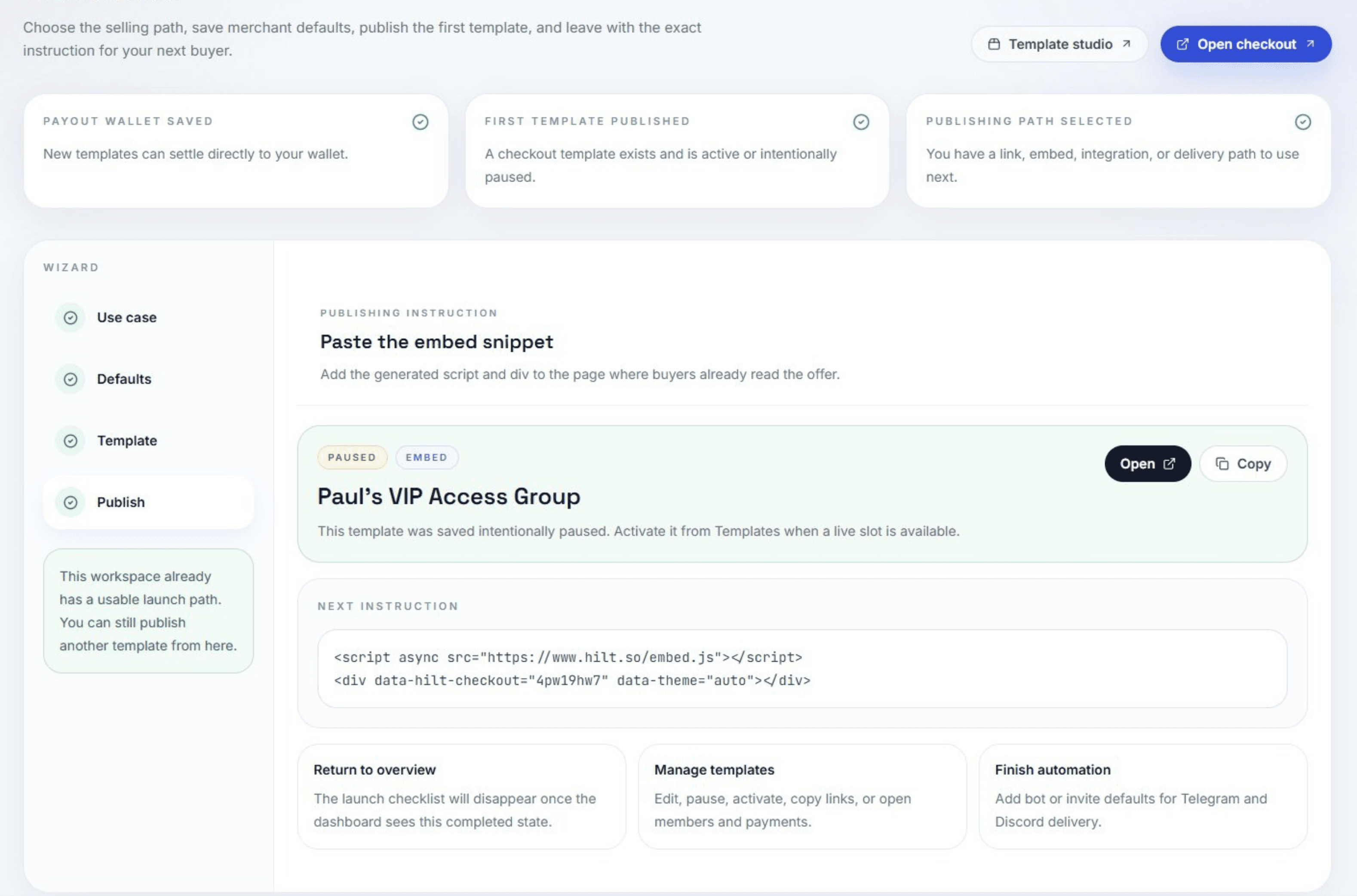
Task: Click the embed code snippet box
Action: point(802,669)
